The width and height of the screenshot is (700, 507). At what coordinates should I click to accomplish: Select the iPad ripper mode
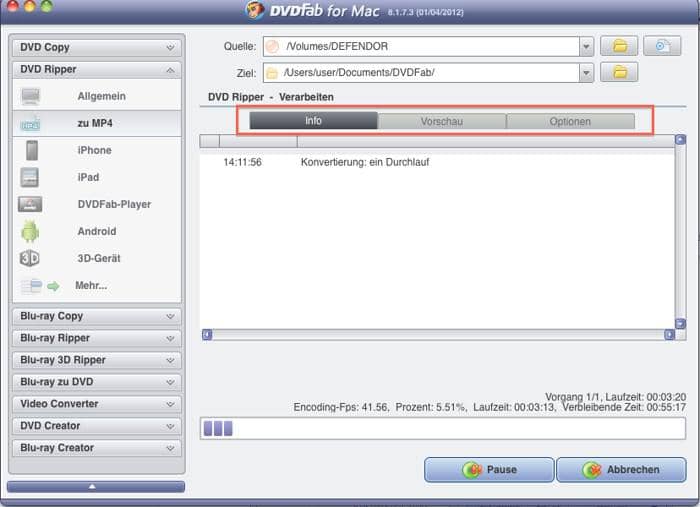97,178
